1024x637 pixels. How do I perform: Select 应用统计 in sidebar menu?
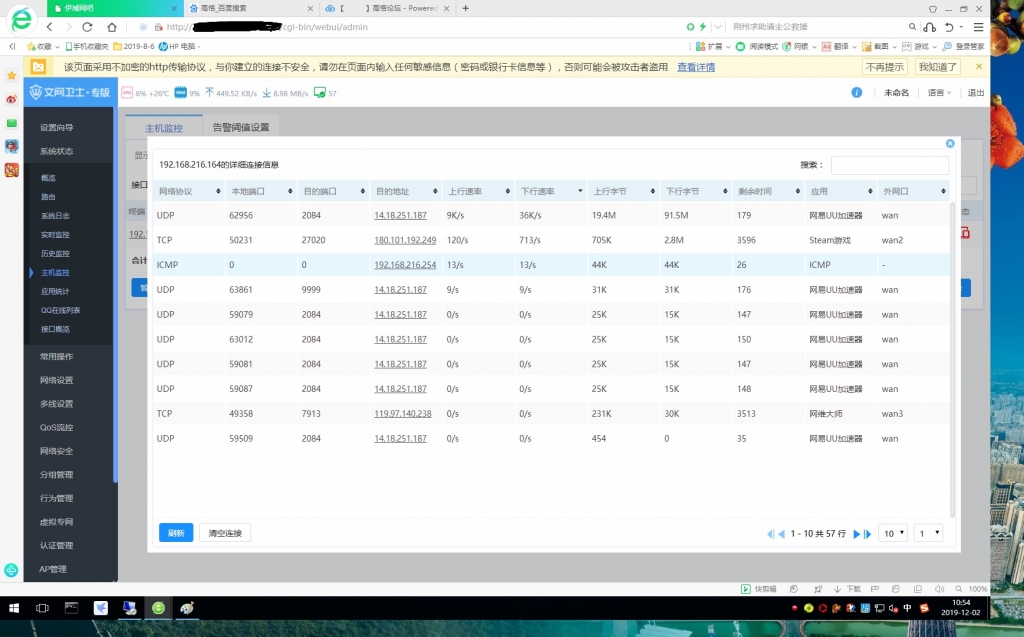(56, 291)
